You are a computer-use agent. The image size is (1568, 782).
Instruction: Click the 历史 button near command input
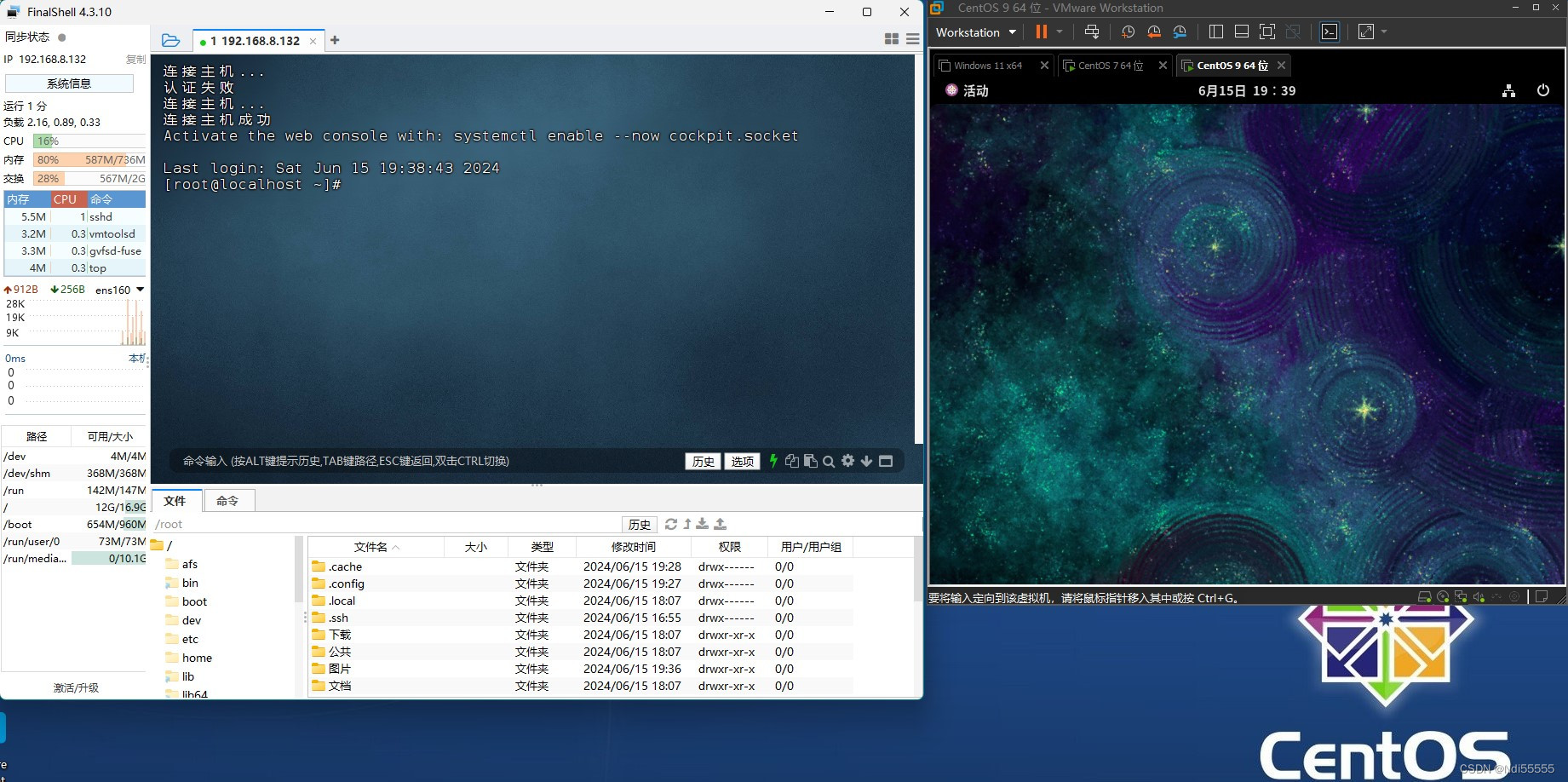(x=702, y=461)
